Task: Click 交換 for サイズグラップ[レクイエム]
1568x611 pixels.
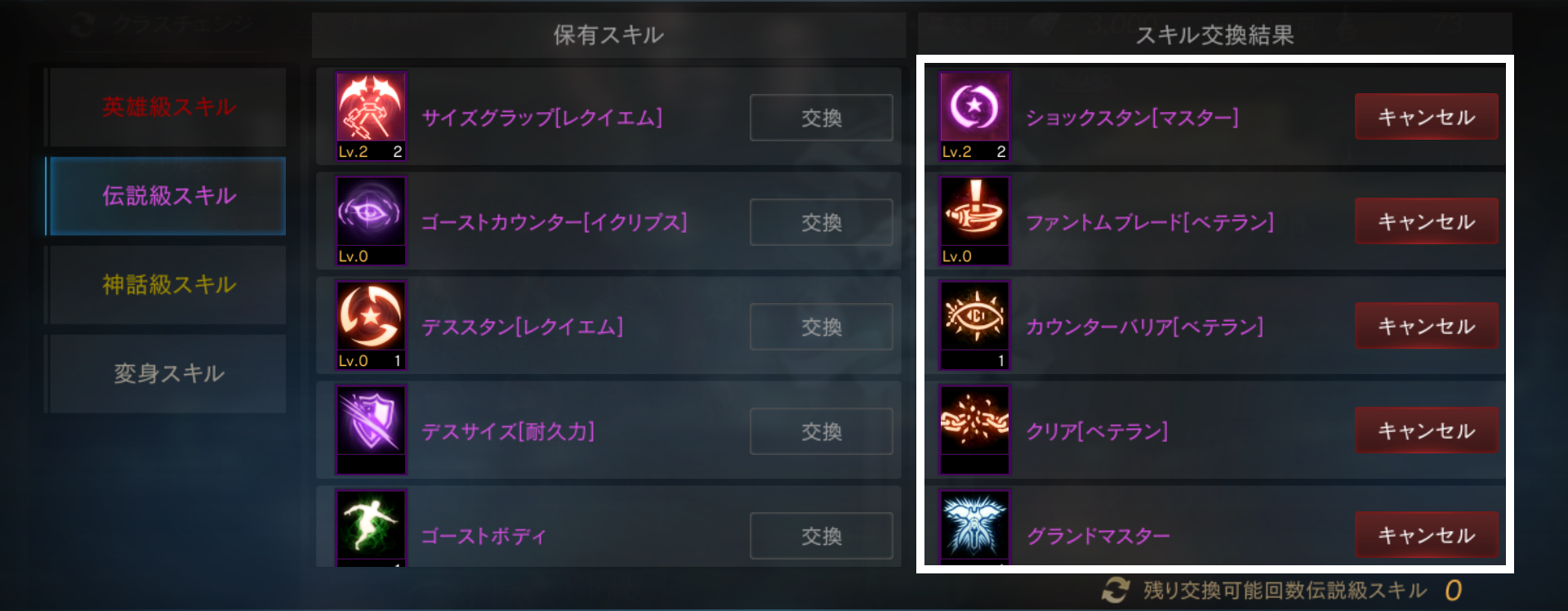Action: tap(822, 118)
